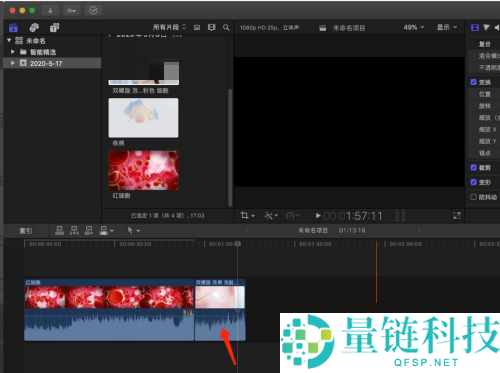Switch to the audio inspector speaker icon
Image resolution: width=500 pixels, height=373 pixels.
point(497,27)
